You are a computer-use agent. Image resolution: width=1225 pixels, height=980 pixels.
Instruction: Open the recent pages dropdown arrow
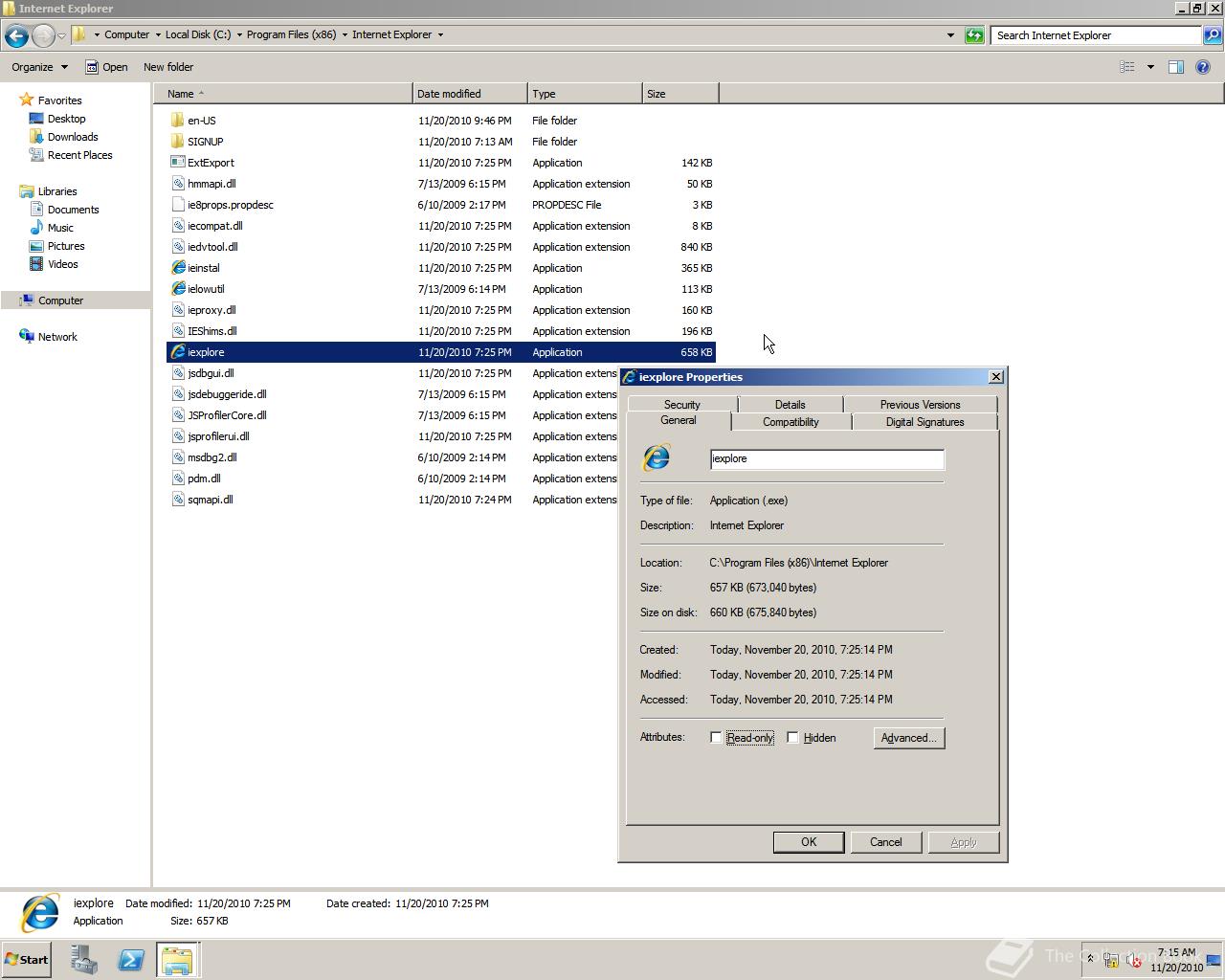click(61, 35)
